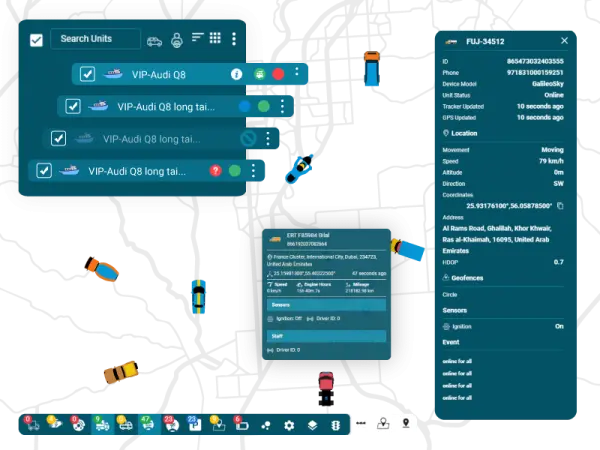Click the Ignition sensor row
This screenshot has height=450, width=600.
(x=503, y=326)
